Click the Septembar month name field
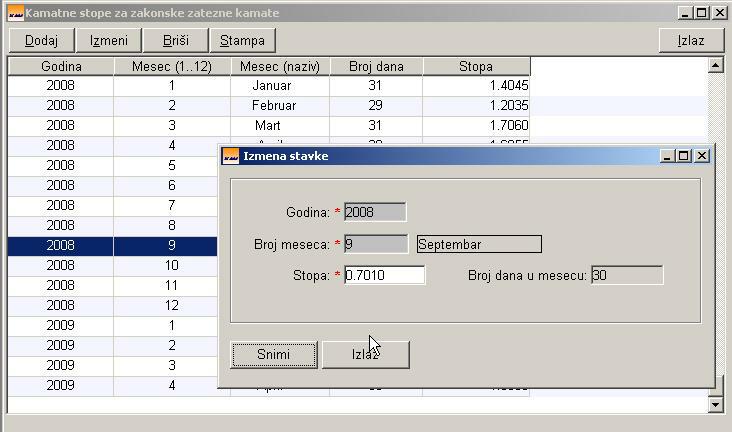The width and height of the screenshot is (732, 432). tap(479, 244)
